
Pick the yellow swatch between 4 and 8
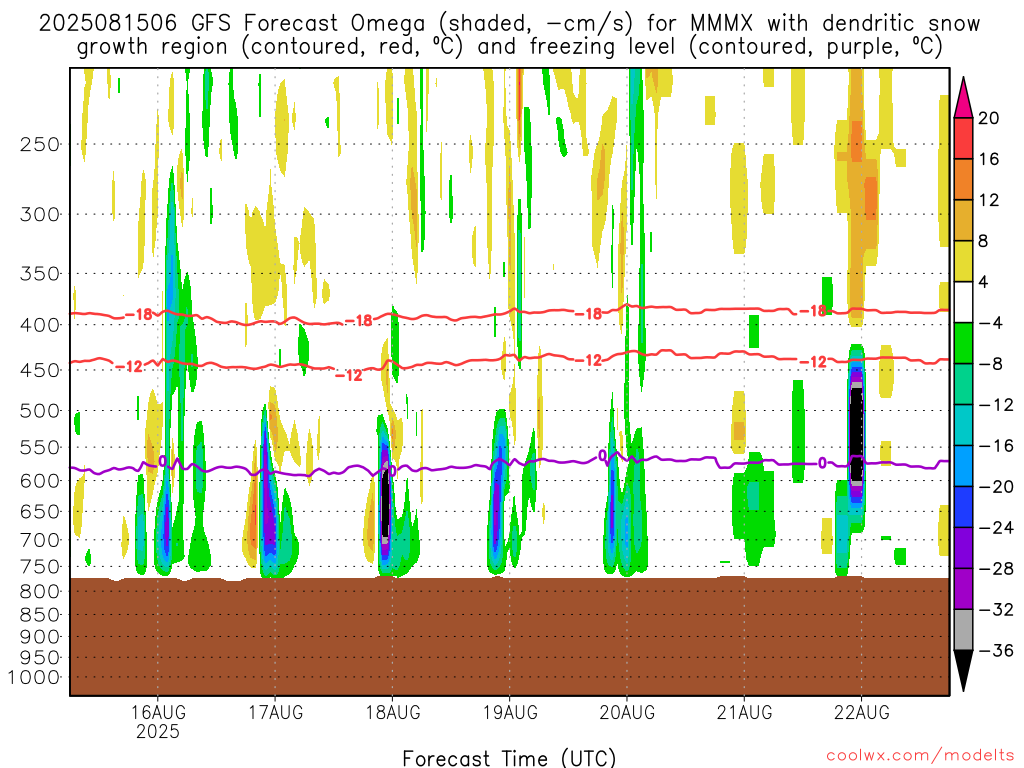click(963, 262)
